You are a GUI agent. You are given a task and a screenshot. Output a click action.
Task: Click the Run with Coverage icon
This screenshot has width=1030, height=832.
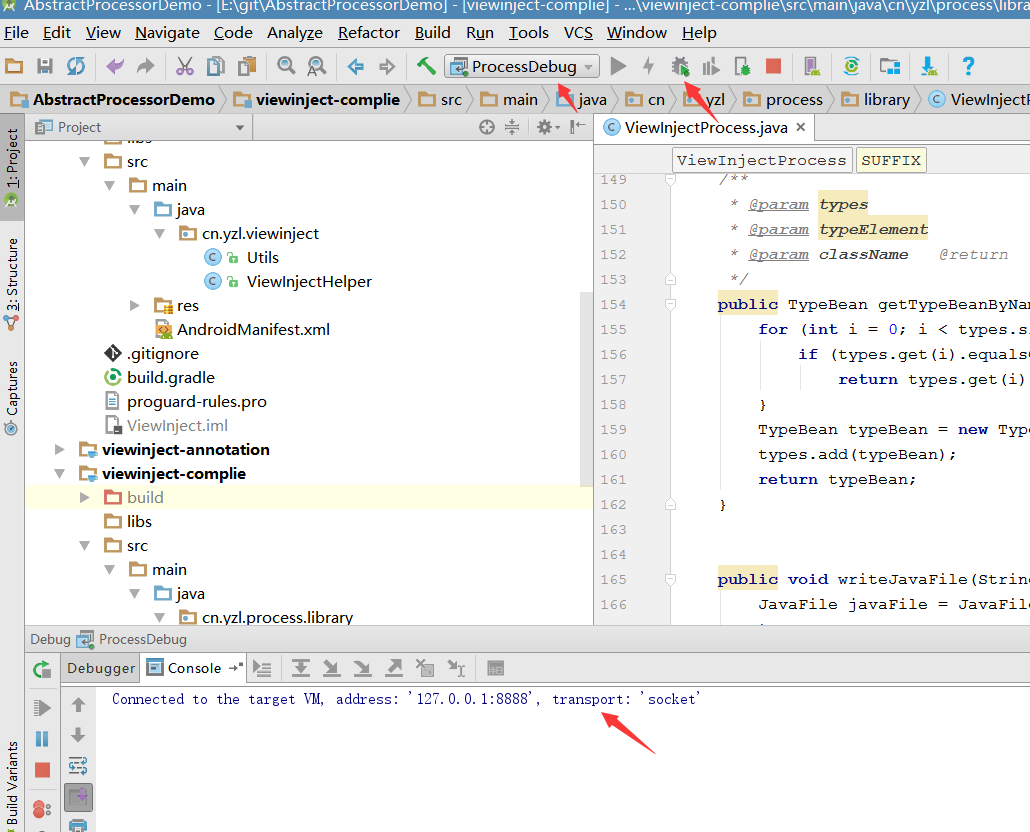[711, 66]
